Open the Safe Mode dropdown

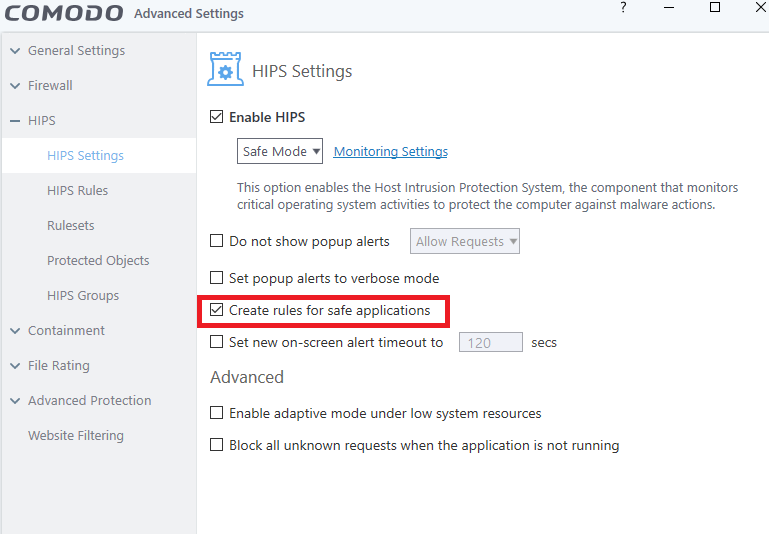281,152
